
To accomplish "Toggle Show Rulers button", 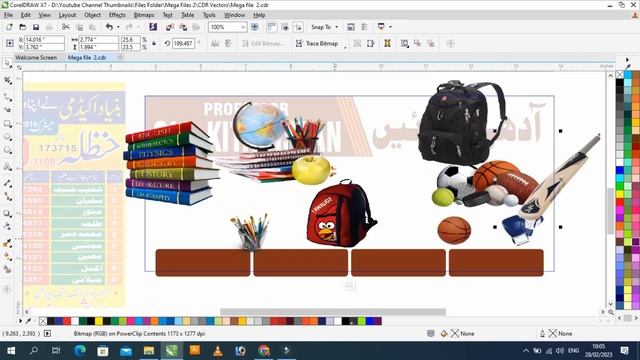I will [x=272, y=27].
